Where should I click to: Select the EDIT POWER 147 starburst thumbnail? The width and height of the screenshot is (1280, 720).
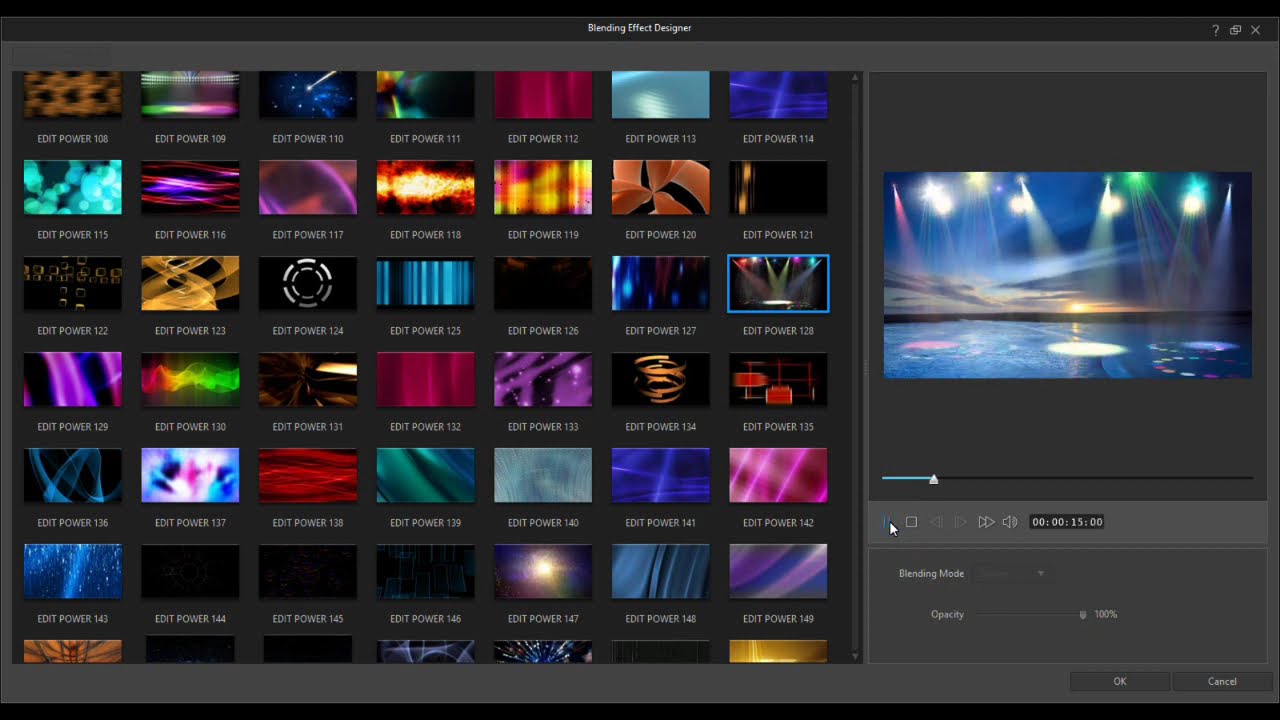[x=543, y=571]
